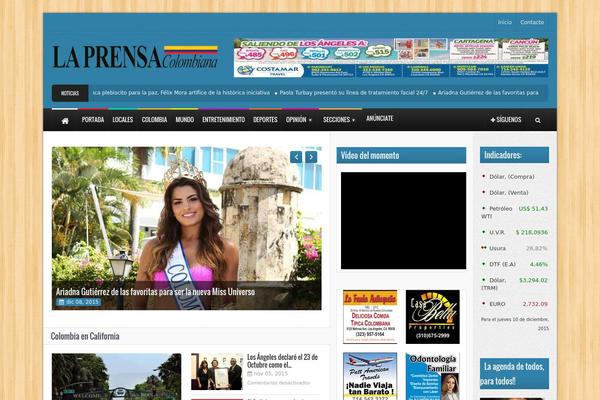Screen dimensions: 600x400
Task: Expand the Secciones dropdown menu
Action: point(339,120)
